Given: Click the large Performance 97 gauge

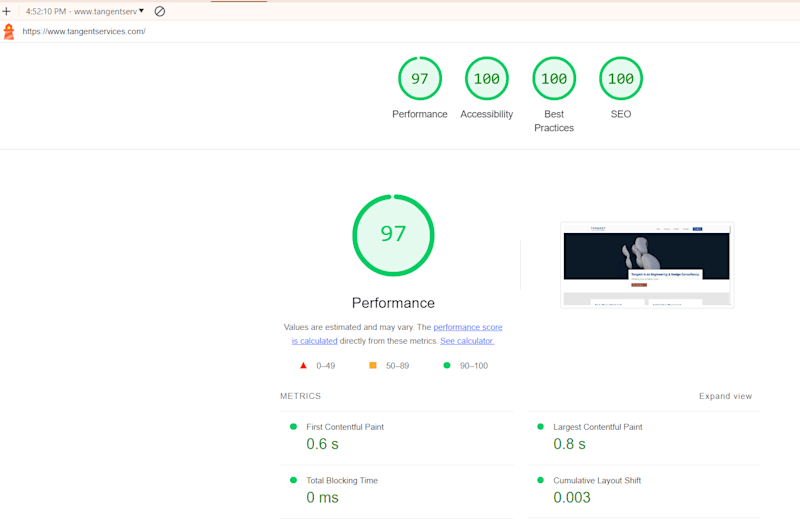Looking at the screenshot, I should (x=393, y=235).
